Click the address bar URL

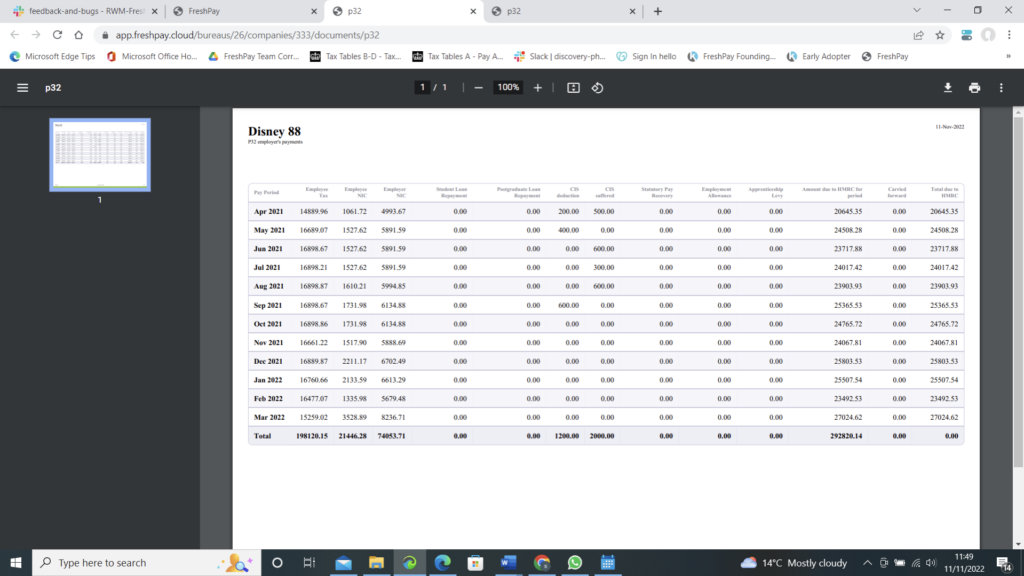click(x=248, y=35)
